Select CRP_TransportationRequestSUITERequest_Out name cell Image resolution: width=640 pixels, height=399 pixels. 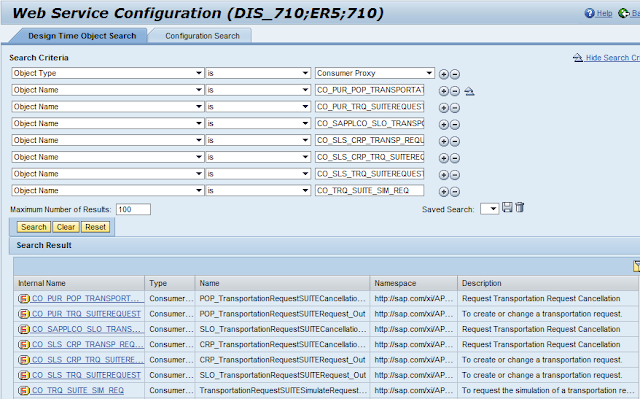point(282,360)
